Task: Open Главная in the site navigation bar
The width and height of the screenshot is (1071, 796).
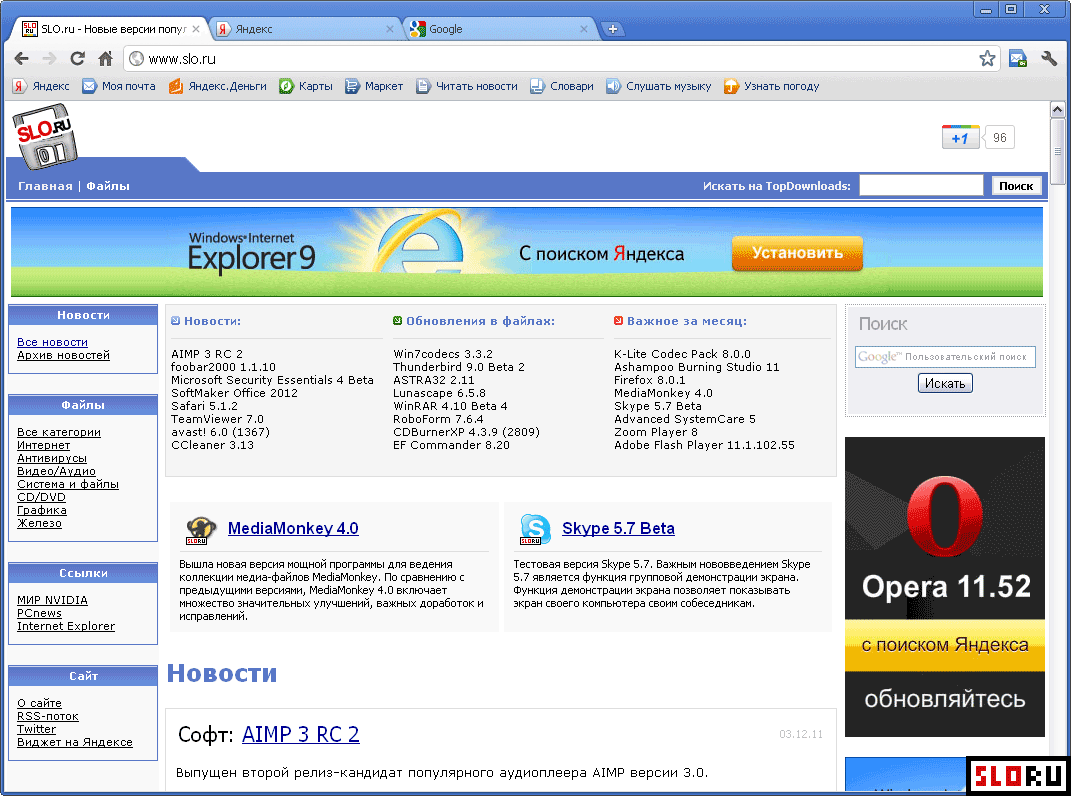Action: coord(45,186)
